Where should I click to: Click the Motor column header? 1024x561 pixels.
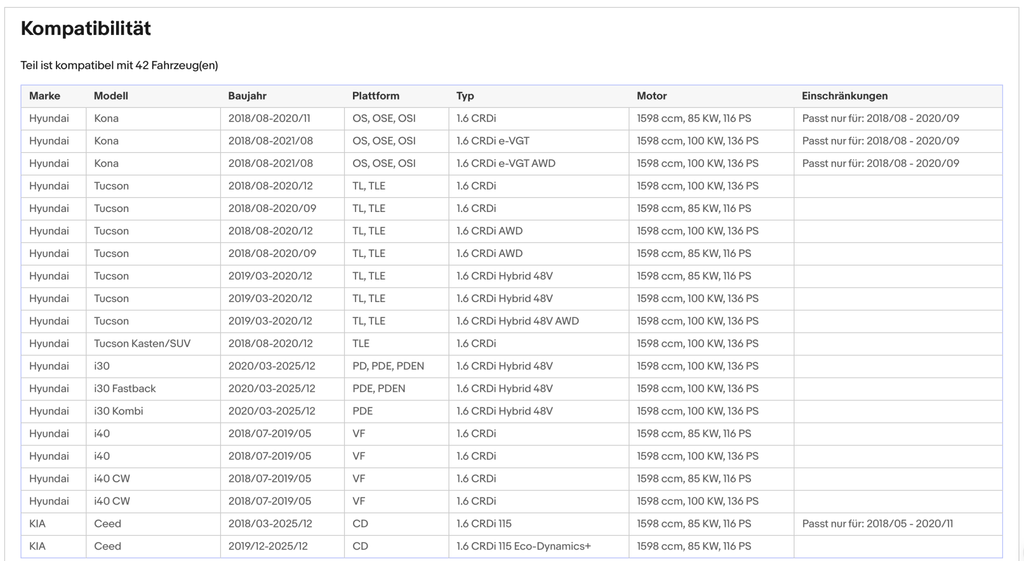click(652, 96)
